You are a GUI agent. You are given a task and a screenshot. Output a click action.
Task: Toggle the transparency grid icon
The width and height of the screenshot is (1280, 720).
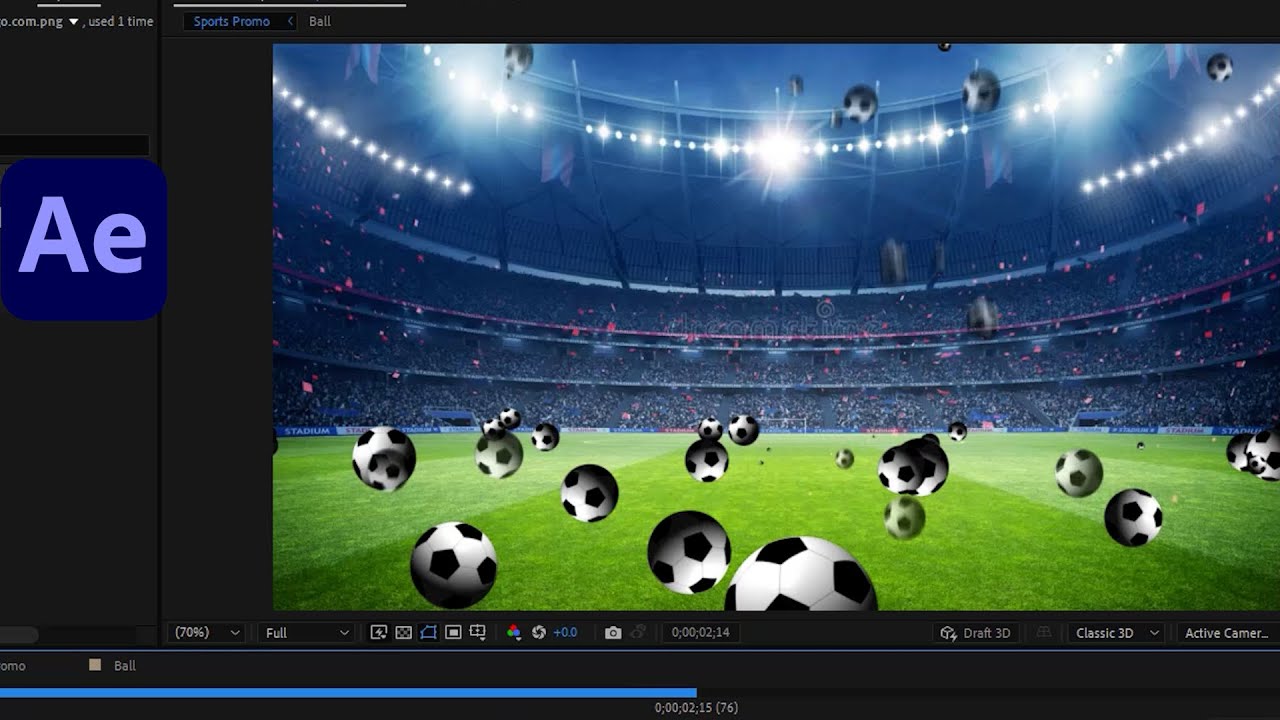coord(403,633)
